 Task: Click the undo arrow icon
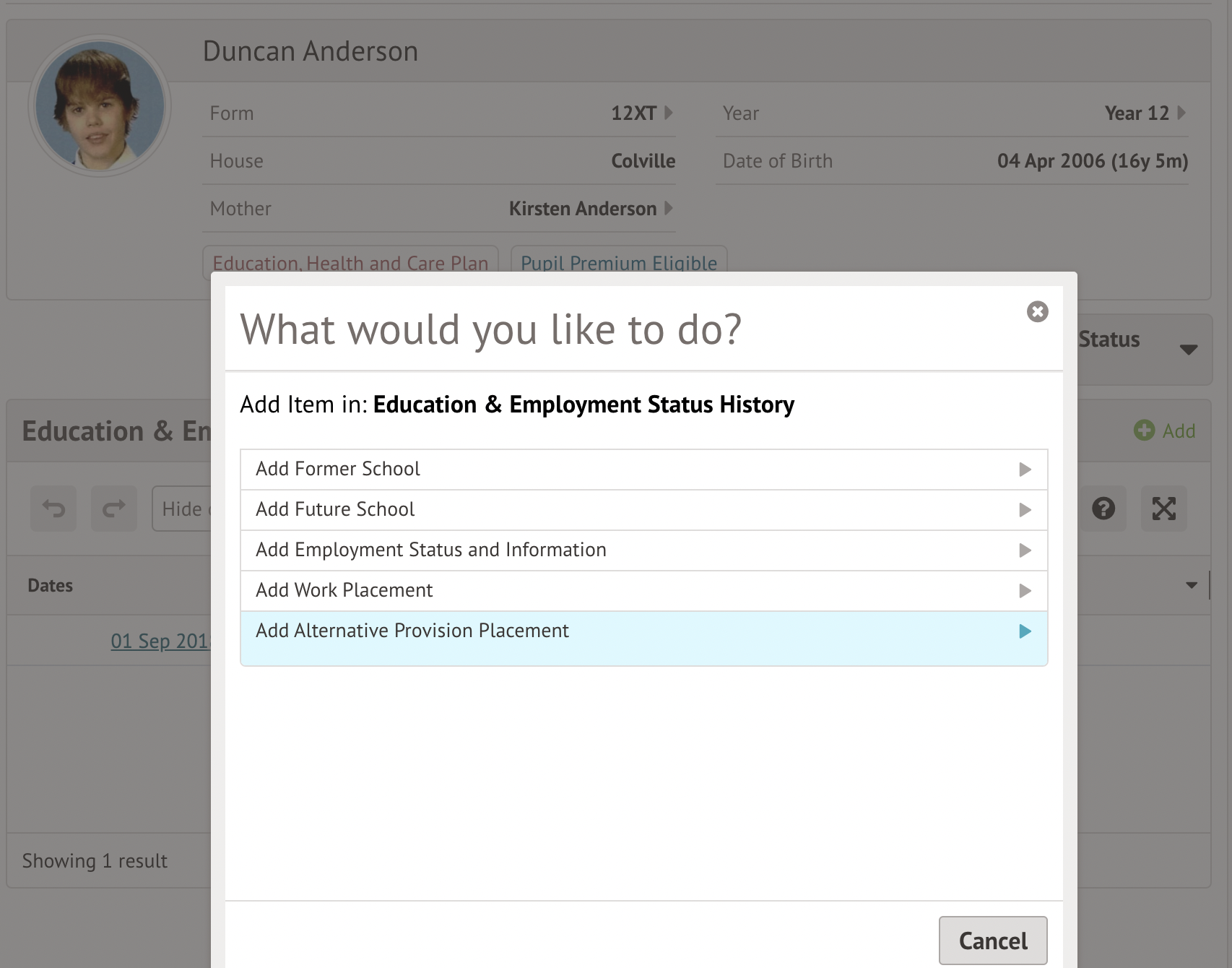coord(53,509)
